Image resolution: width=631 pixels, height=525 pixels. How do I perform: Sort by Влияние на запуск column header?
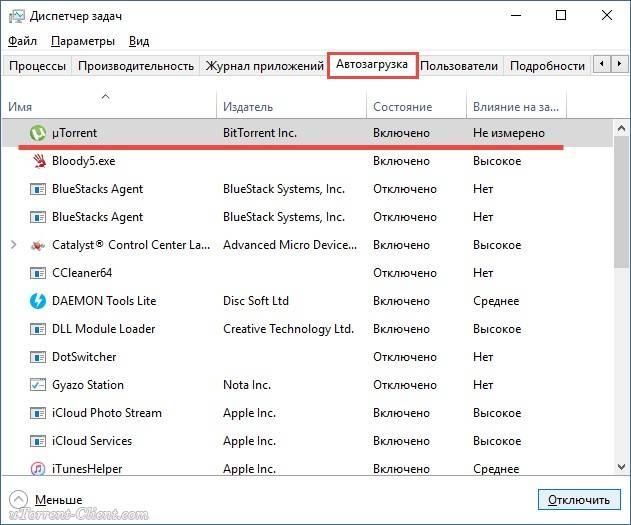click(516, 105)
